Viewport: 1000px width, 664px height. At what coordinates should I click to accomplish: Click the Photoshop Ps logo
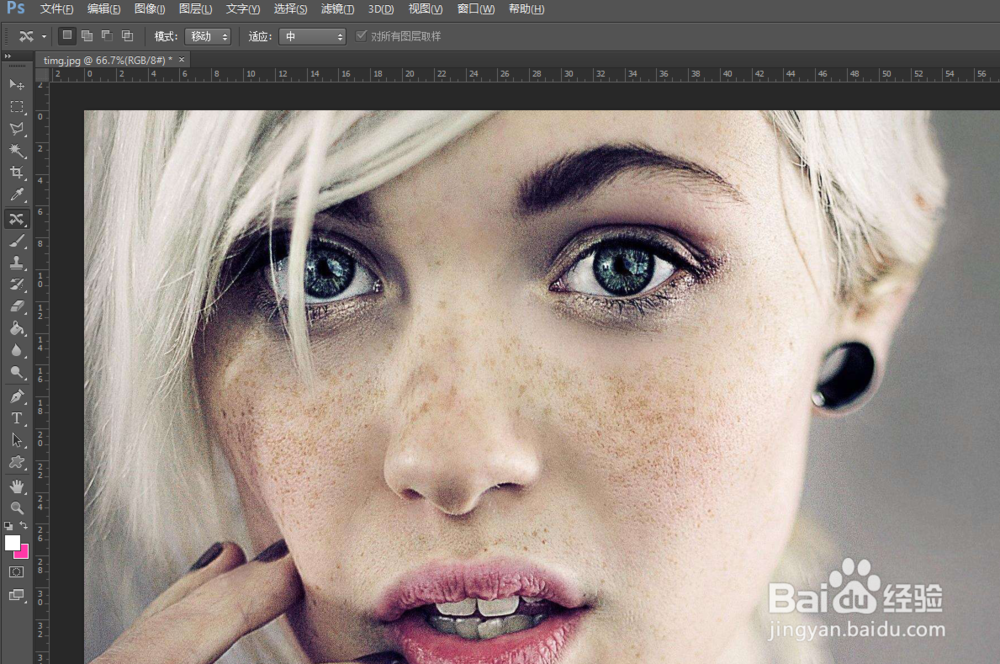[16, 8]
